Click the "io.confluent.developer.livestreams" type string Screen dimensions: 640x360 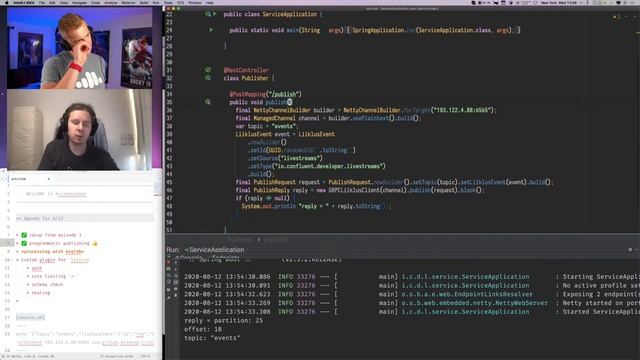329,166
